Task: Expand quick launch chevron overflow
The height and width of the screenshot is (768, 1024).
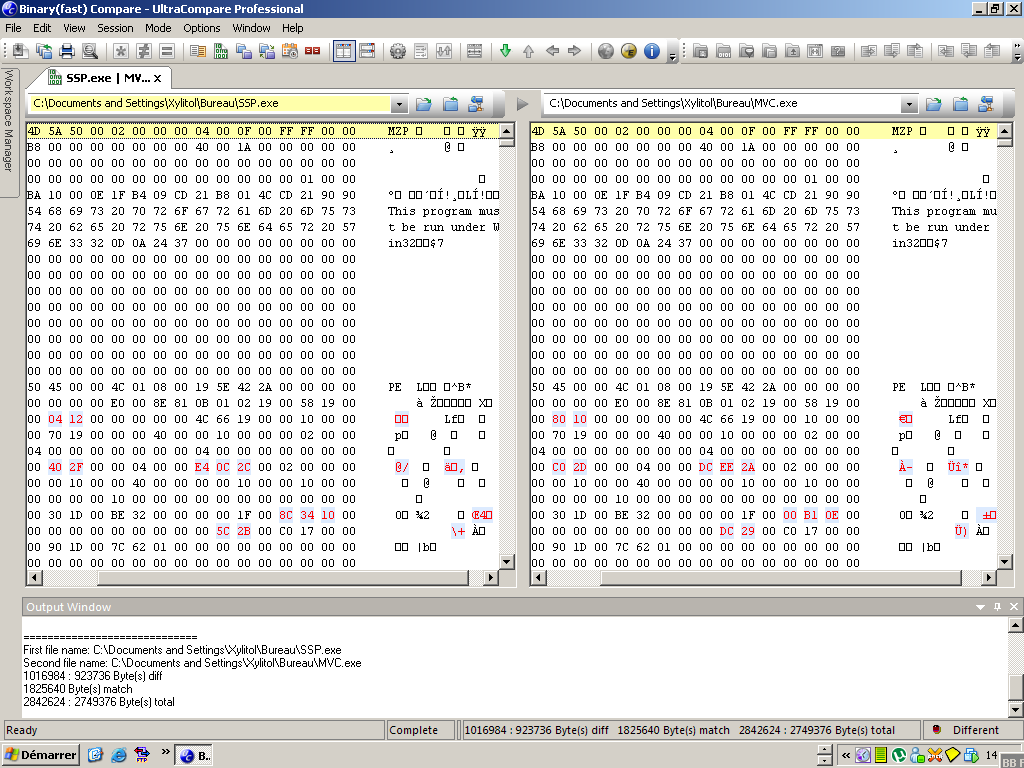Action: pyautogui.click(x=166, y=752)
